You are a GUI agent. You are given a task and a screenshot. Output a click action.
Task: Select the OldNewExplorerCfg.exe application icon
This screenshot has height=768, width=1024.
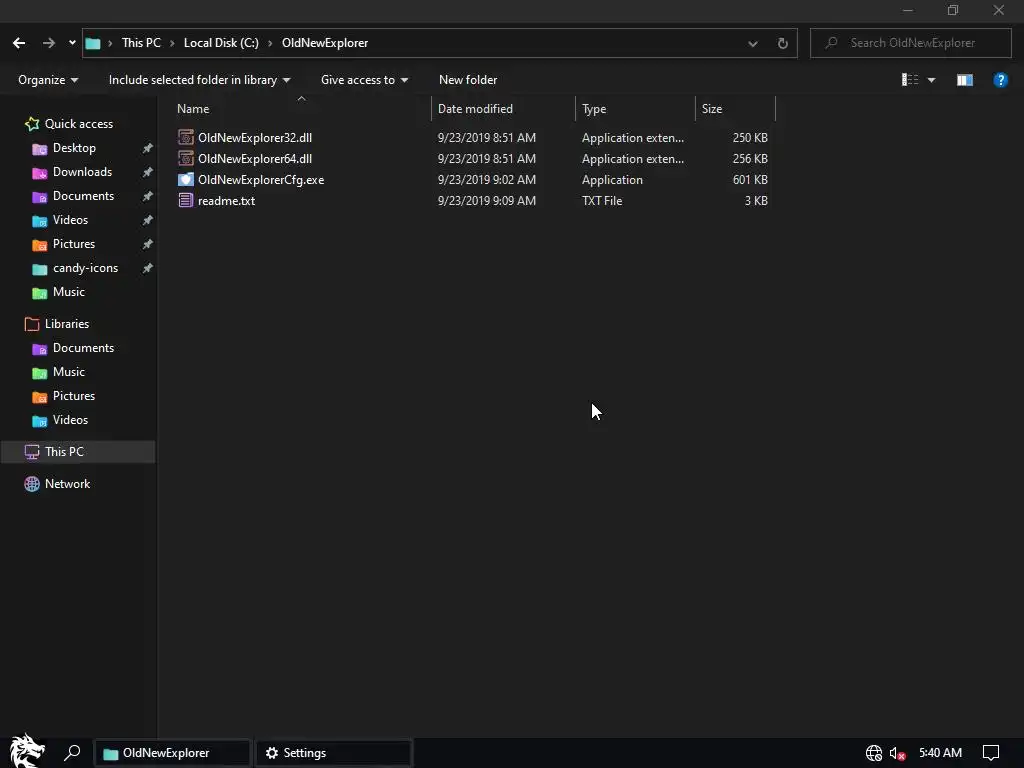(x=185, y=180)
